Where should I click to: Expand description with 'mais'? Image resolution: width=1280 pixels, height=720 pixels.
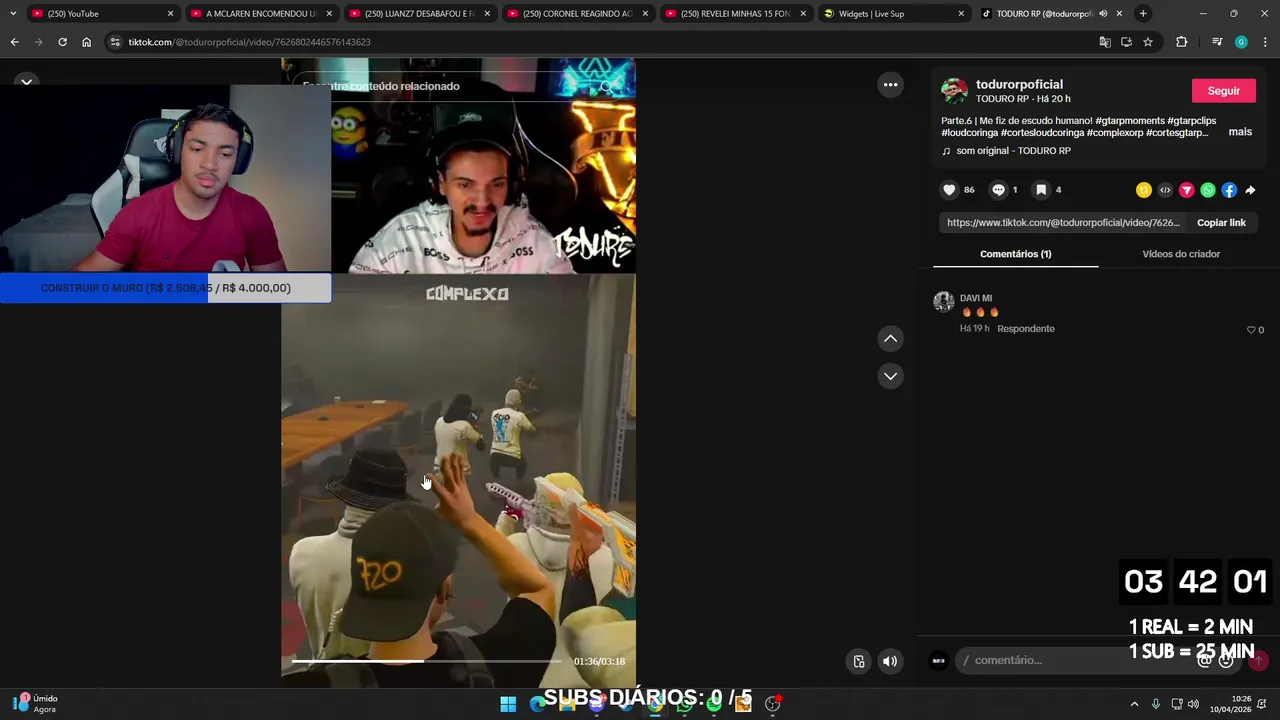pyautogui.click(x=1240, y=132)
